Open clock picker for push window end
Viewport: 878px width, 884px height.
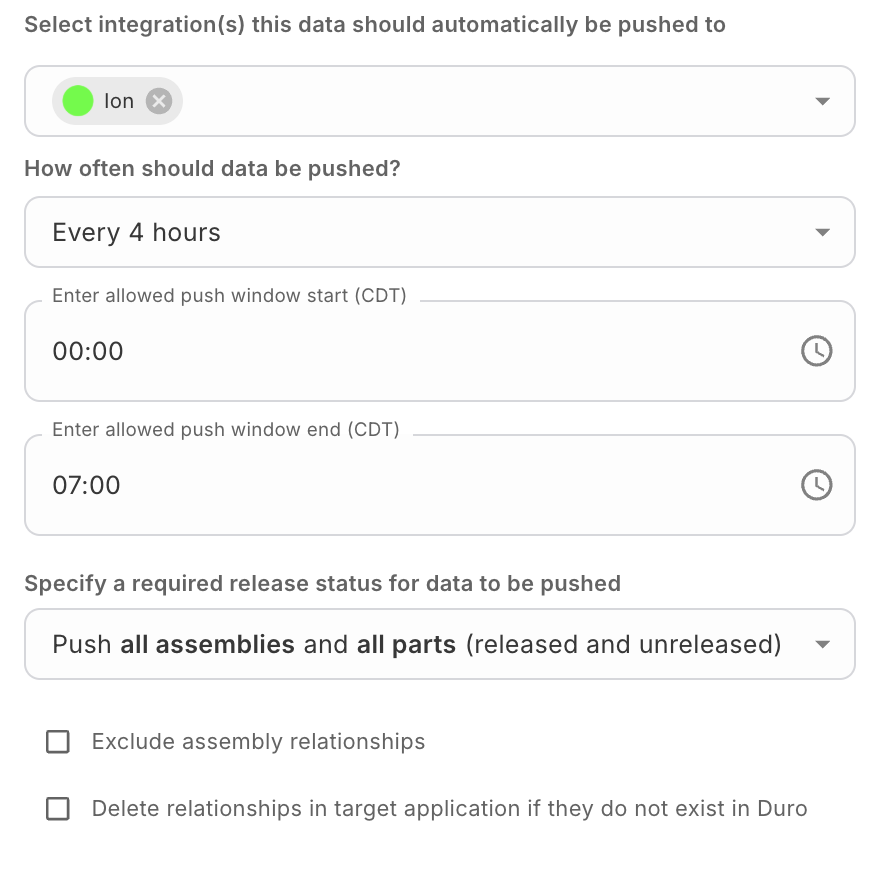816,485
